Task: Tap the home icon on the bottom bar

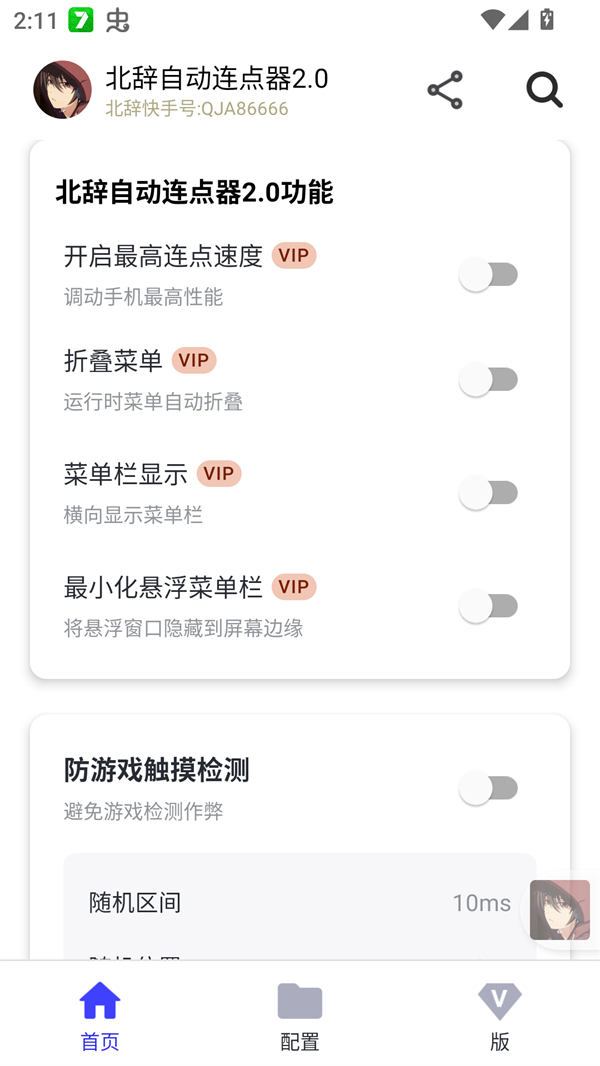Action: coord(99,1000)
